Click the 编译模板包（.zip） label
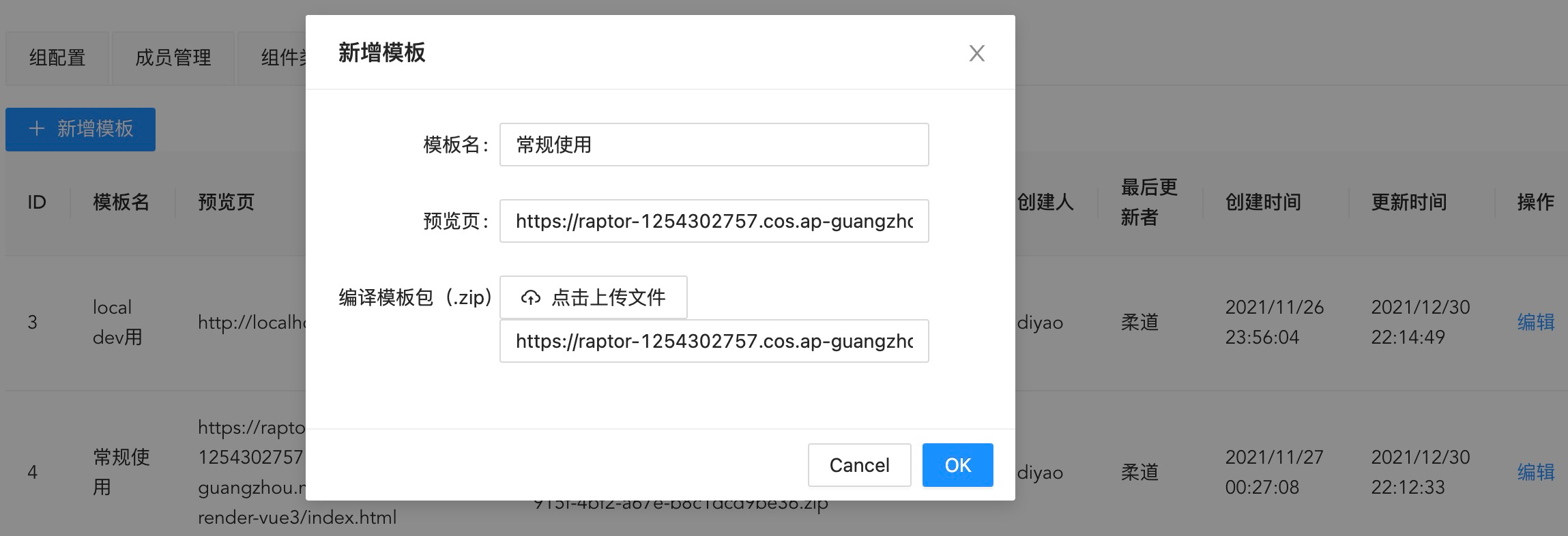Screen dimensions: 1568x536 (x=416, y=297)
